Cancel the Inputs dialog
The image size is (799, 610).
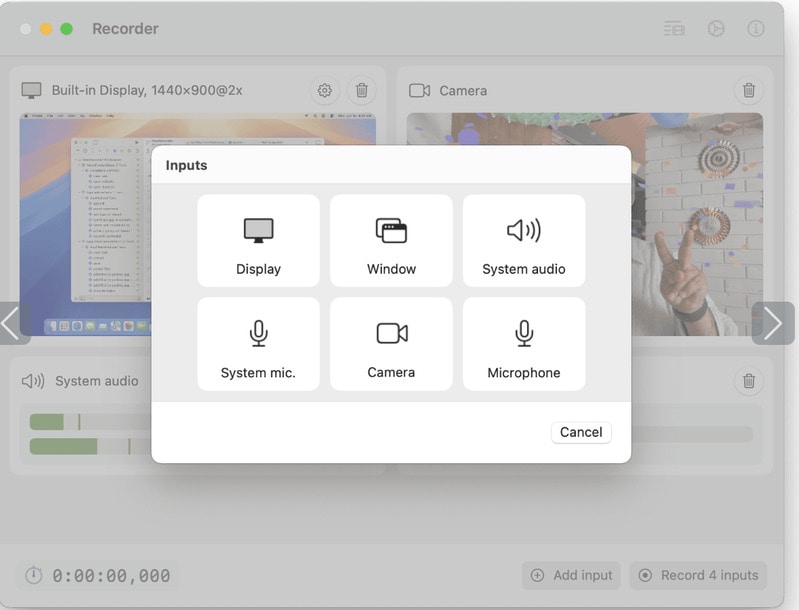(580, 432)
